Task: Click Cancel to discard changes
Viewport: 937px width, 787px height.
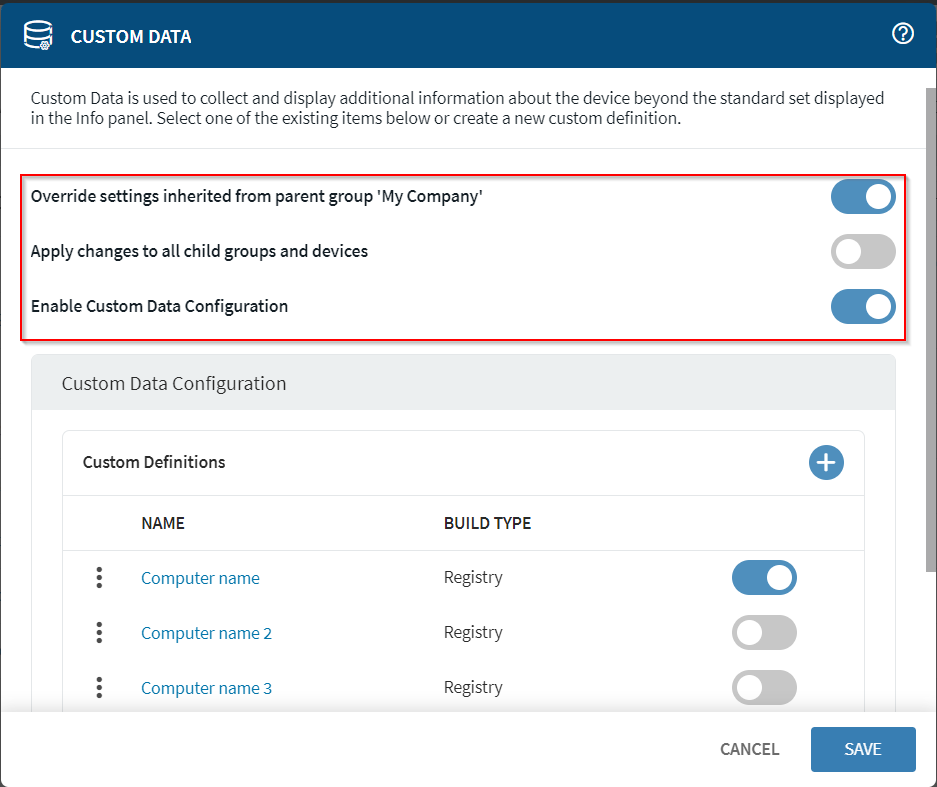Action: tap(749, 749)
